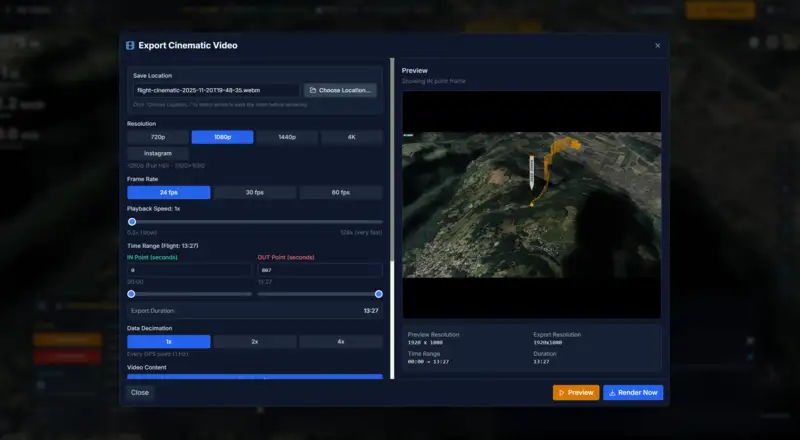Viewport: 800px width, 440px height.
Task: Click the orange Preview button
Action: pyautogui.click(x=576, y=393)
